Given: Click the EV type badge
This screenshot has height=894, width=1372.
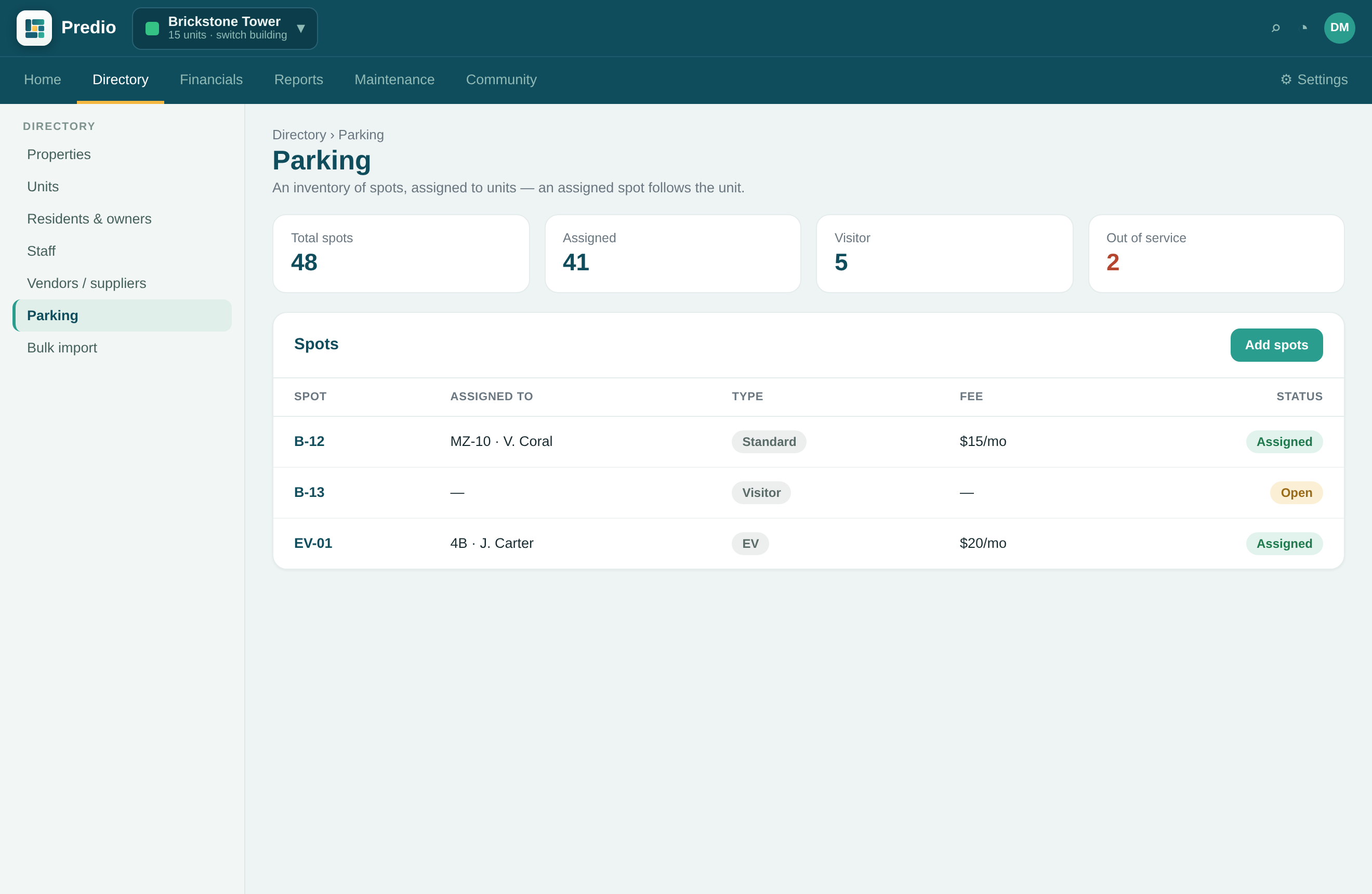Looking at the screenshot, I should [750, 543].
